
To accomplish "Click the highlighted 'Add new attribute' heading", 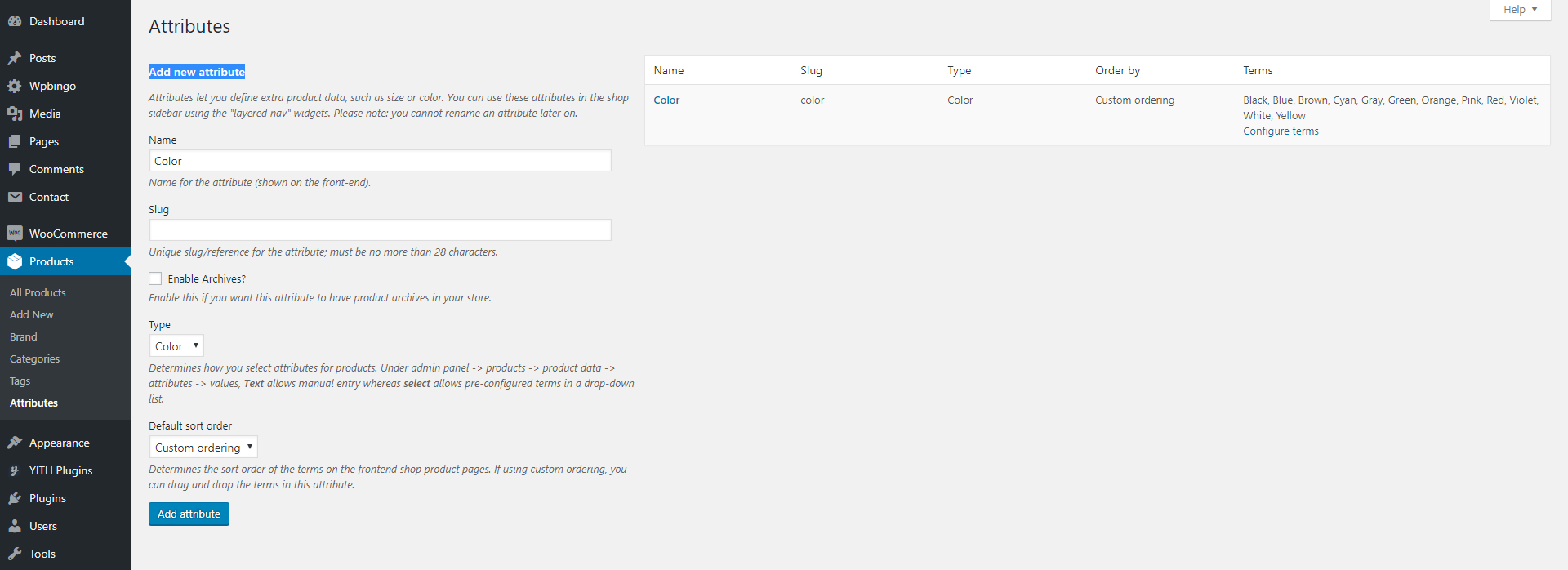I will point(197,72).
